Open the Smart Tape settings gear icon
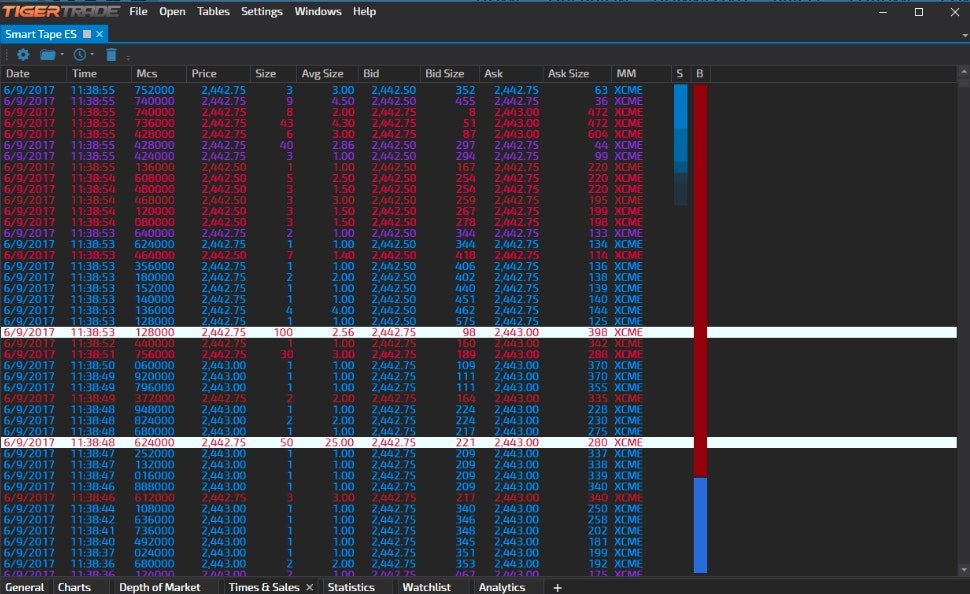970x594 pixels. [23, 55]
